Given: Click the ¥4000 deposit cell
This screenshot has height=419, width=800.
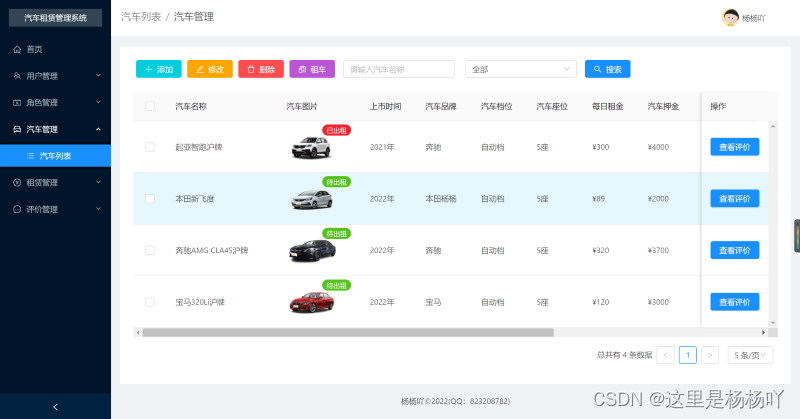Looking at the screenshot, I should 658,147.
